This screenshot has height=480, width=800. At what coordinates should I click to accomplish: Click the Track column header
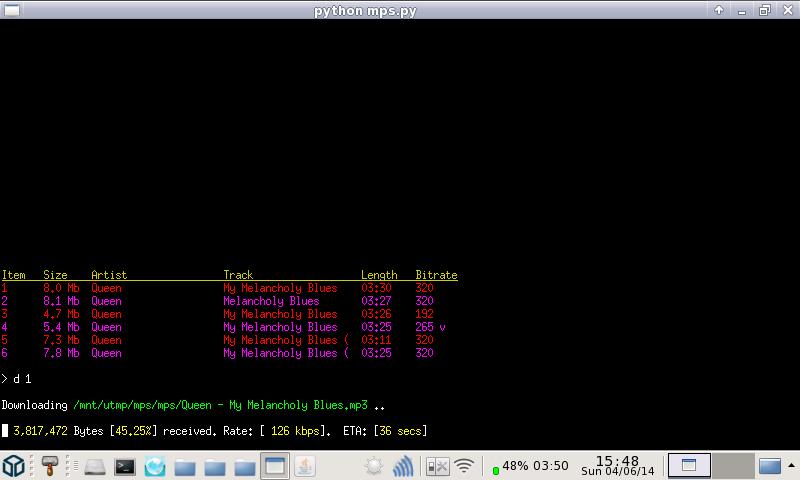click(238, 275)
